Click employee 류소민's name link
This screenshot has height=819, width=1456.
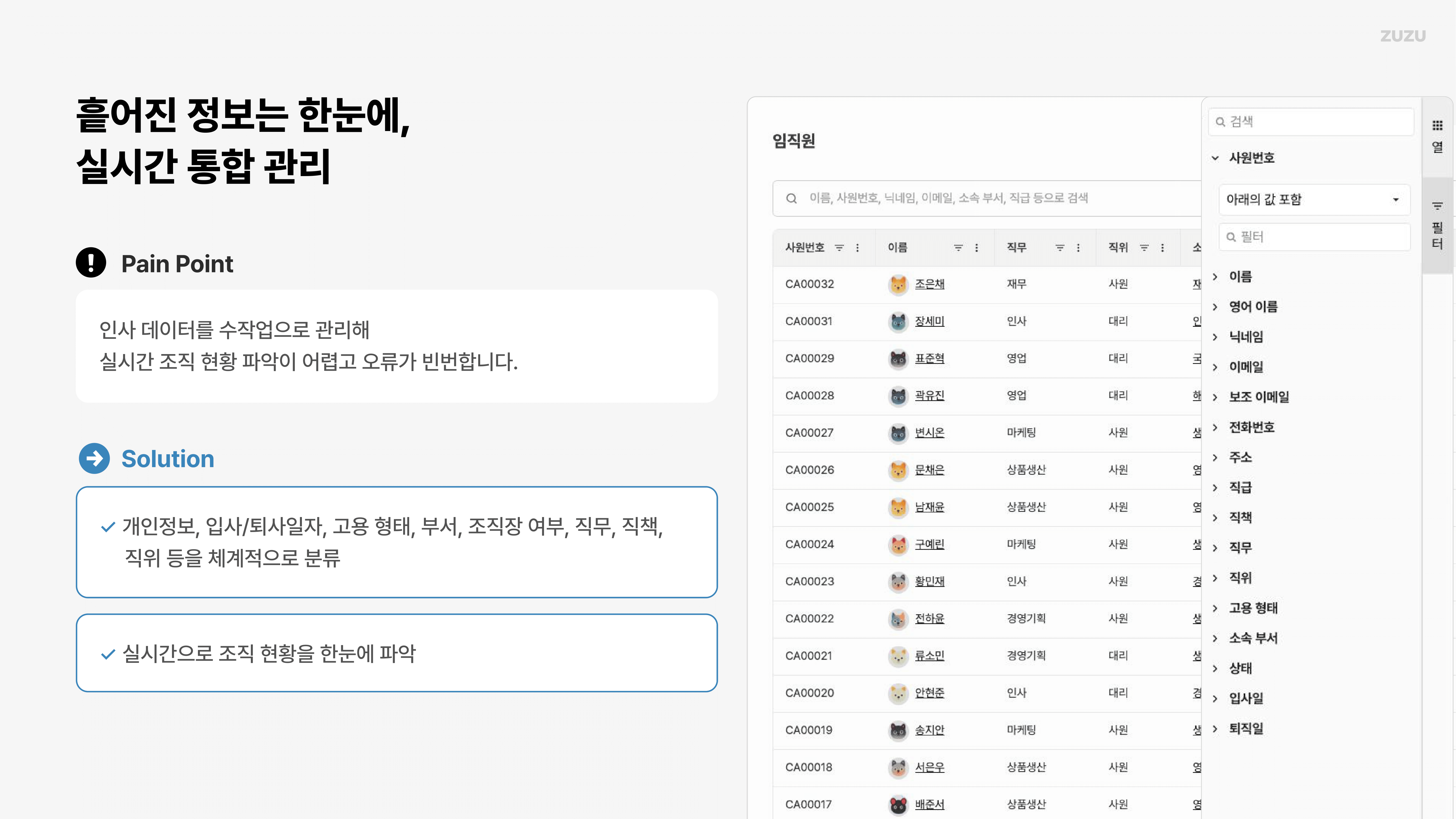[x=929, y=656]
